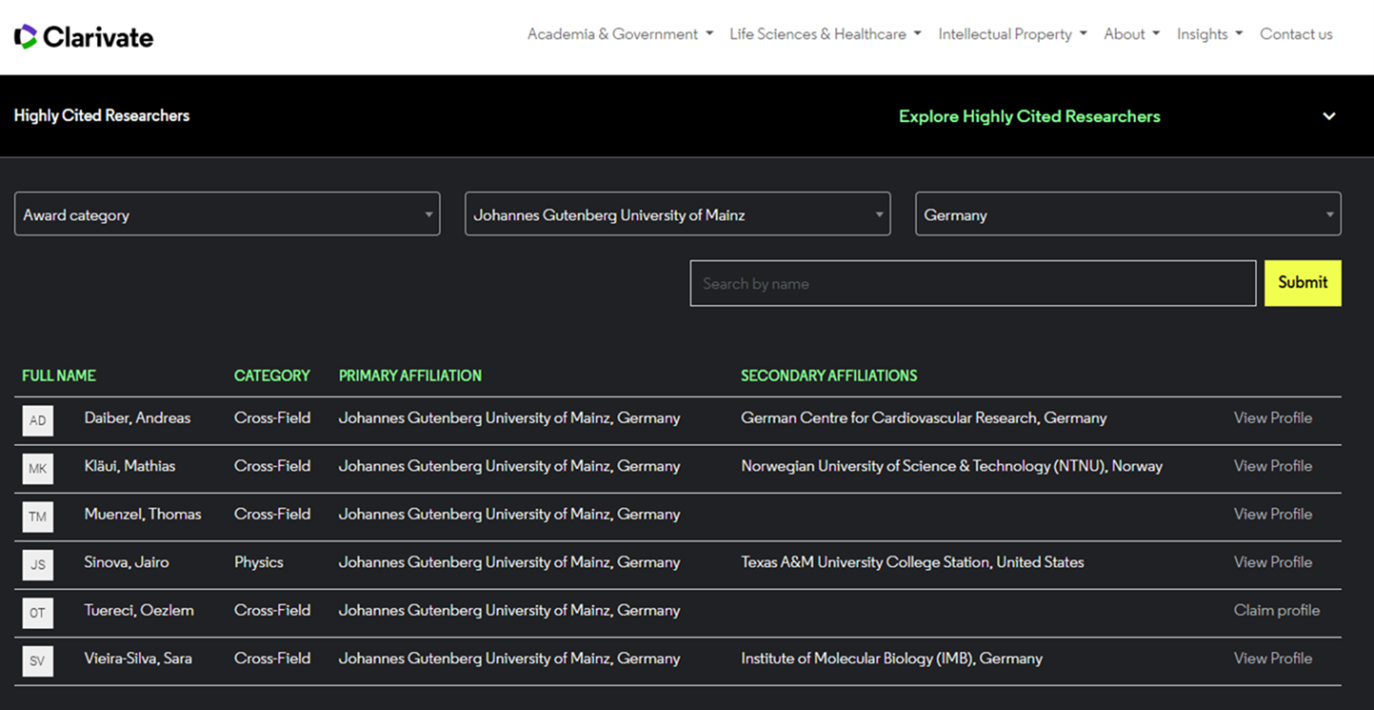The height and width of the screenshot is (710, 1374).
Task: Open the Insights menu
Action: coord(1209,34)
